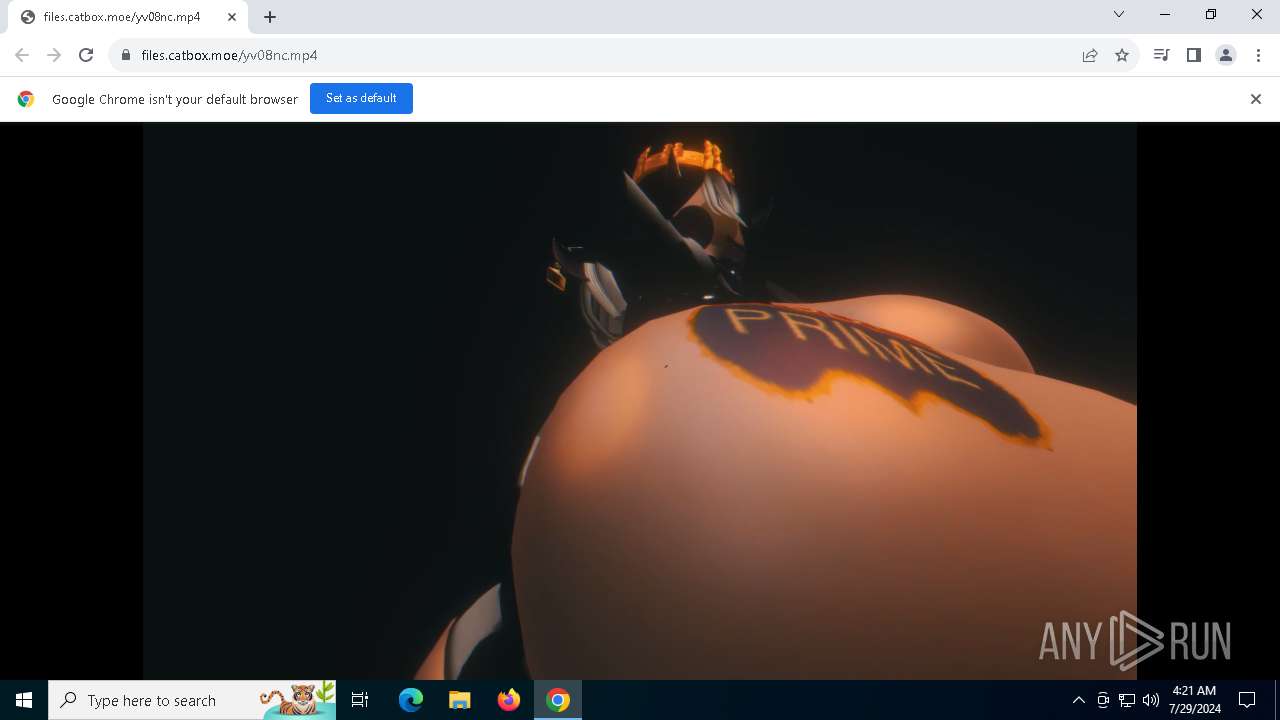View site information via the lock icon

125,55
